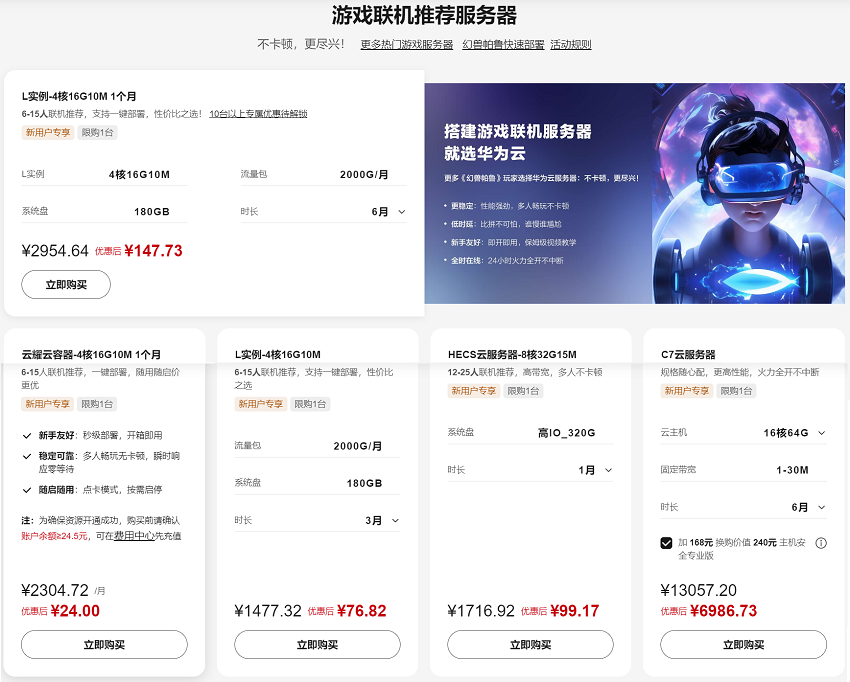Image resolution: width=850 pixels, height=682 pixels.
Task: Click the C7云服务器 card title
Action: coord(688,355)
